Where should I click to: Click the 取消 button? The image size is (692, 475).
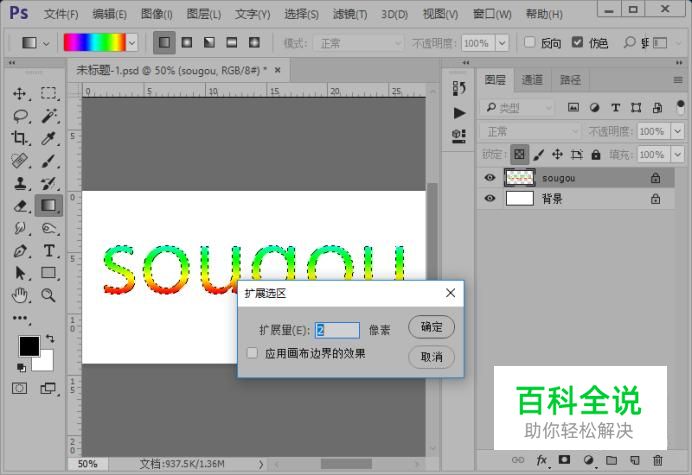(431, 357)
